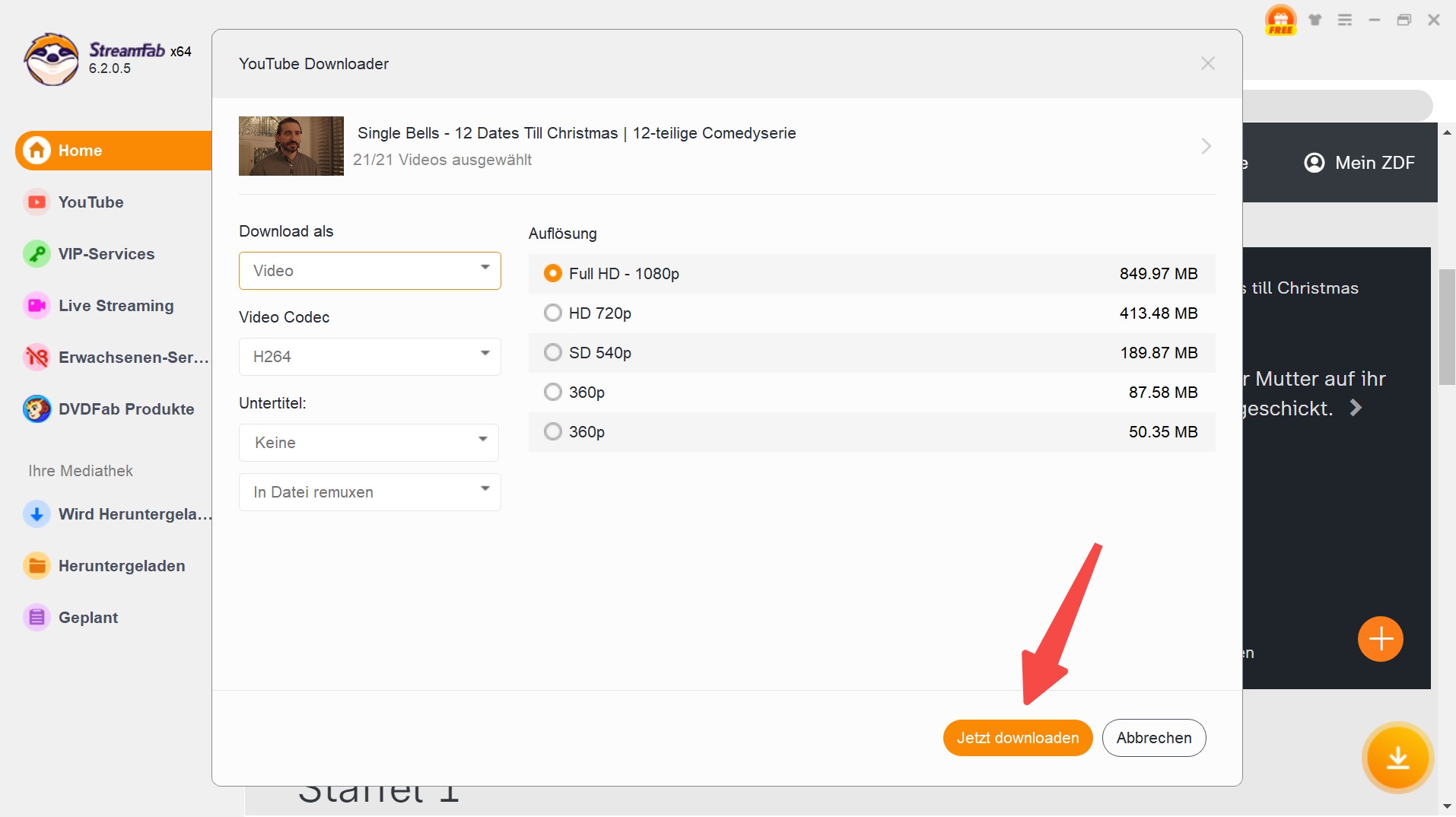This screenshot has width=1456, height=817.
Task: Click the scrollbar up arrow
Action: 1447,132
